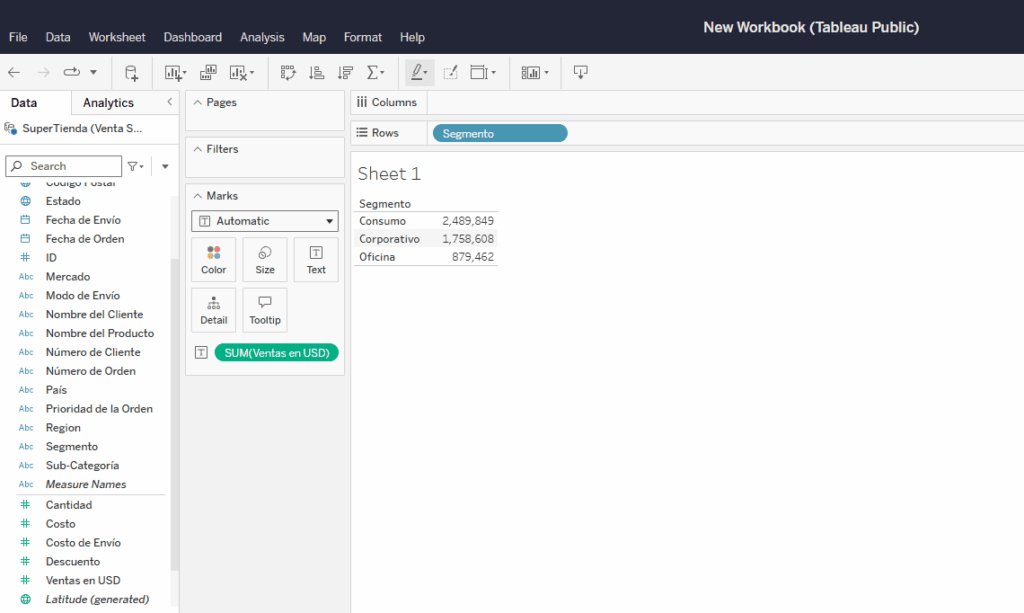Sort ascending using the toolbar icon

[316, 73]
